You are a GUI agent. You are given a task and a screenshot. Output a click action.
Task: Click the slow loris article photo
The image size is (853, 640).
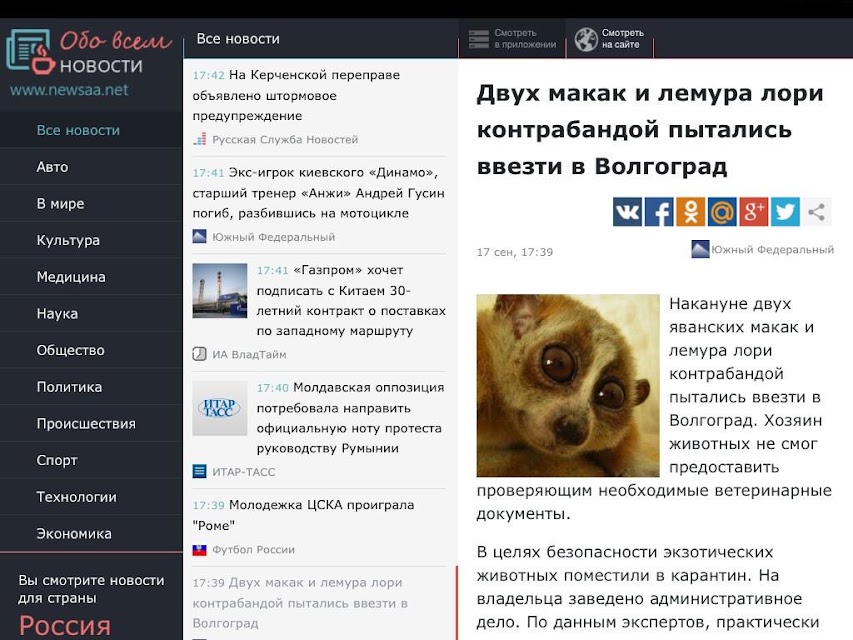point(568,385)
